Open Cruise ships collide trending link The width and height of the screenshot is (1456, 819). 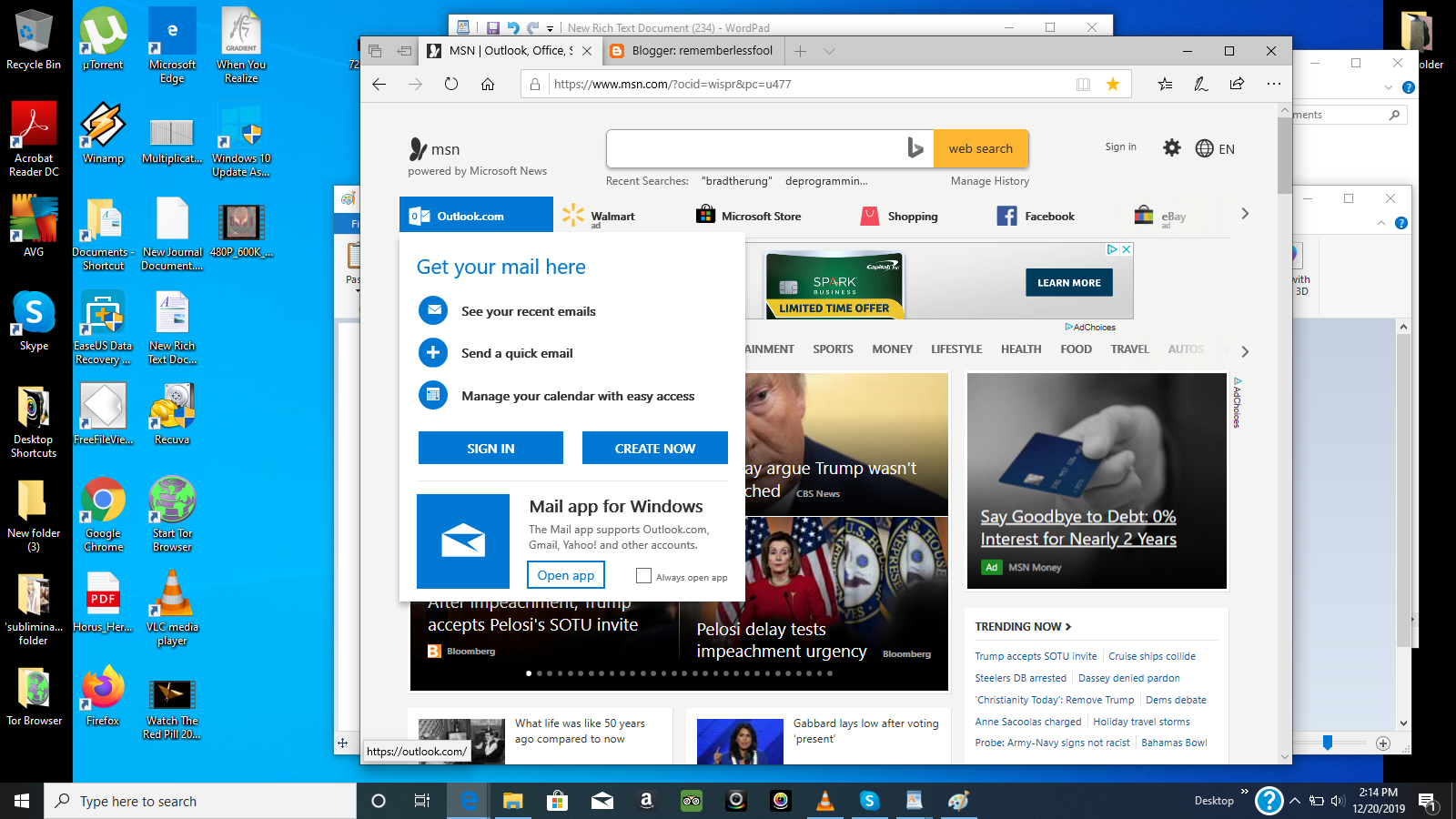(x=1152, y=656)
